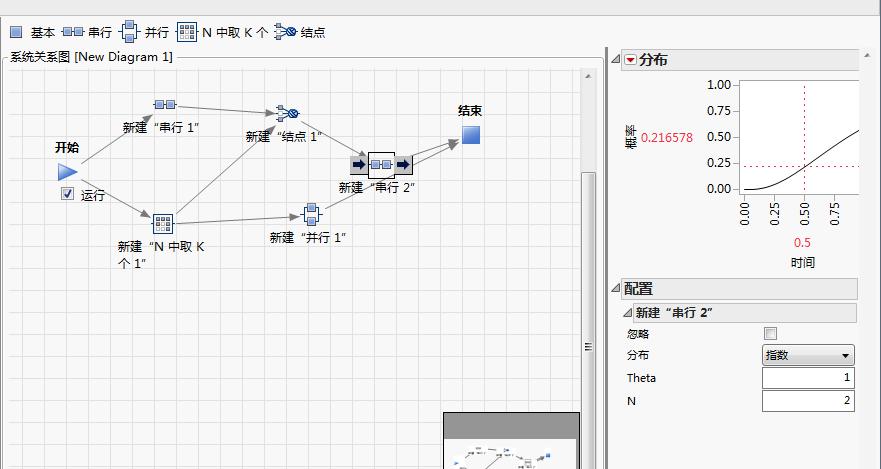This screenshot has width=881, height=469.
Task: Click the 新建 "串行 2" diagram label
Action: pyautogui.click(x=377, y=188)
